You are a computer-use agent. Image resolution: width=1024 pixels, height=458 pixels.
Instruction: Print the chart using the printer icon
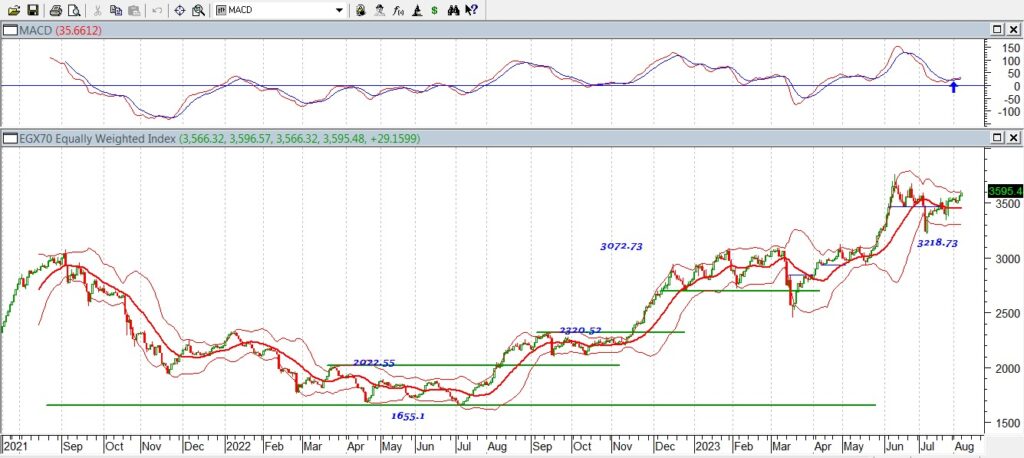point(56,10)
